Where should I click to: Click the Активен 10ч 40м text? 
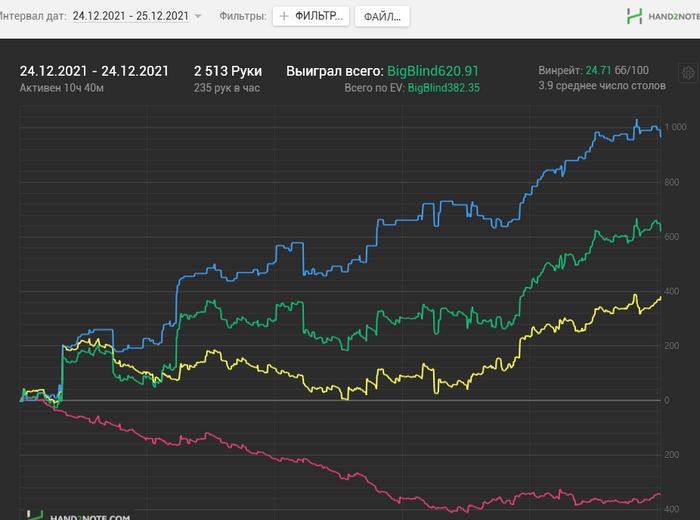62,88
